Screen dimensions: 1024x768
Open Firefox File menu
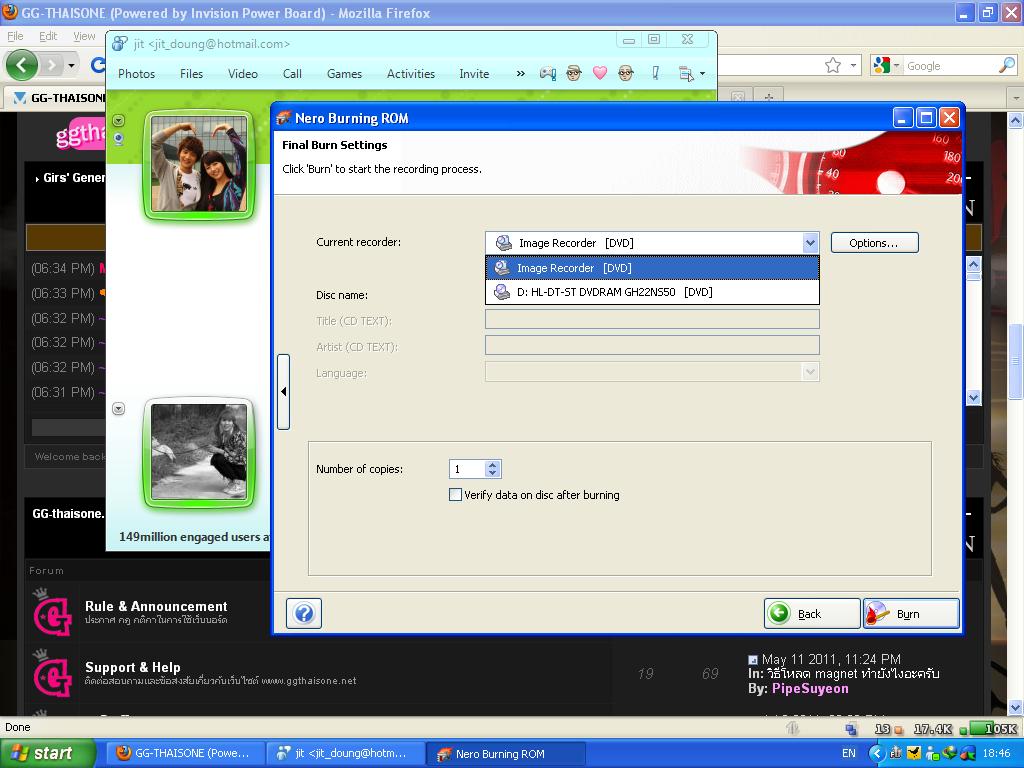15,36
